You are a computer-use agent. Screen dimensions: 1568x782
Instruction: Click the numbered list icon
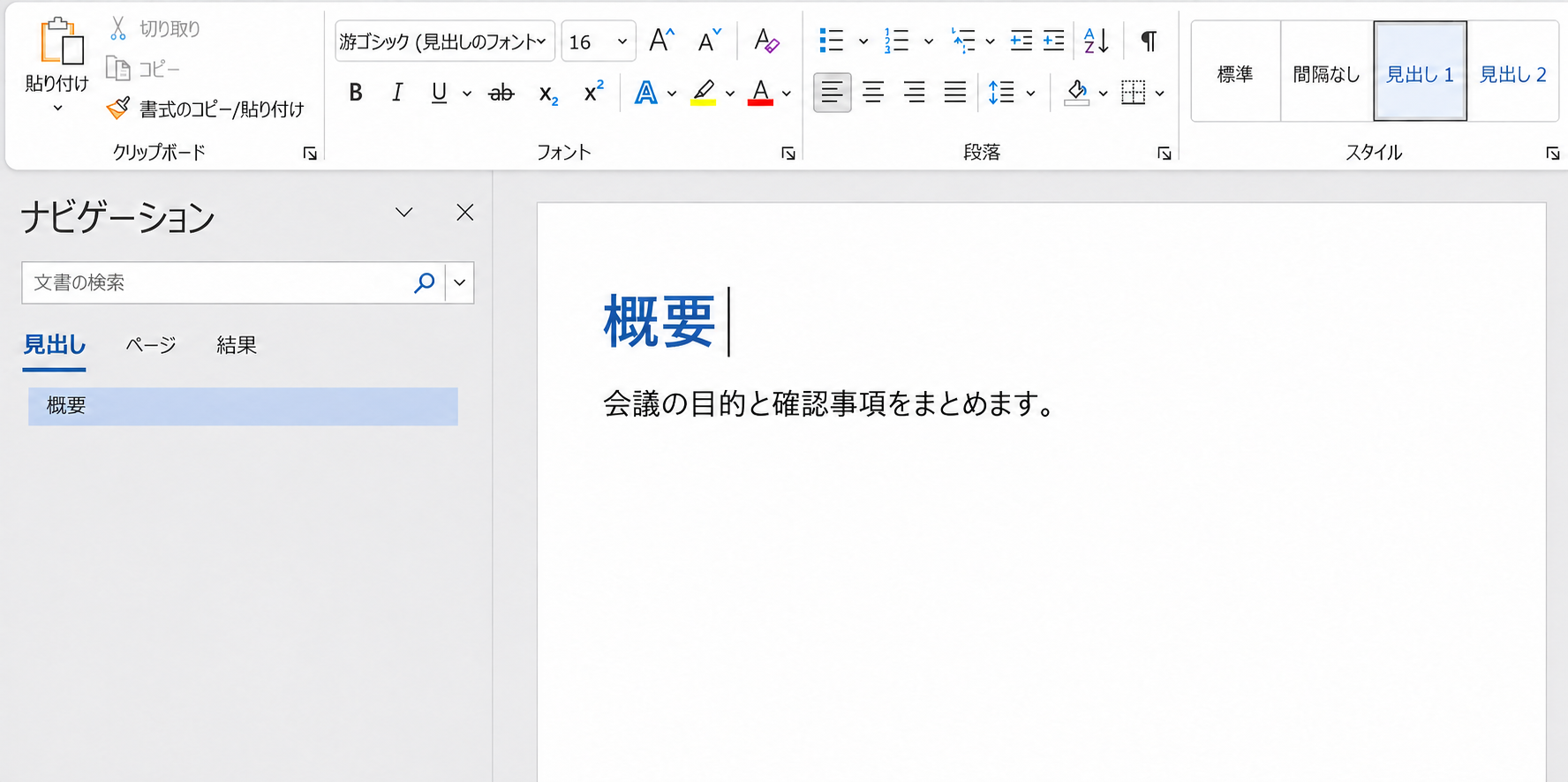[896, 41]
